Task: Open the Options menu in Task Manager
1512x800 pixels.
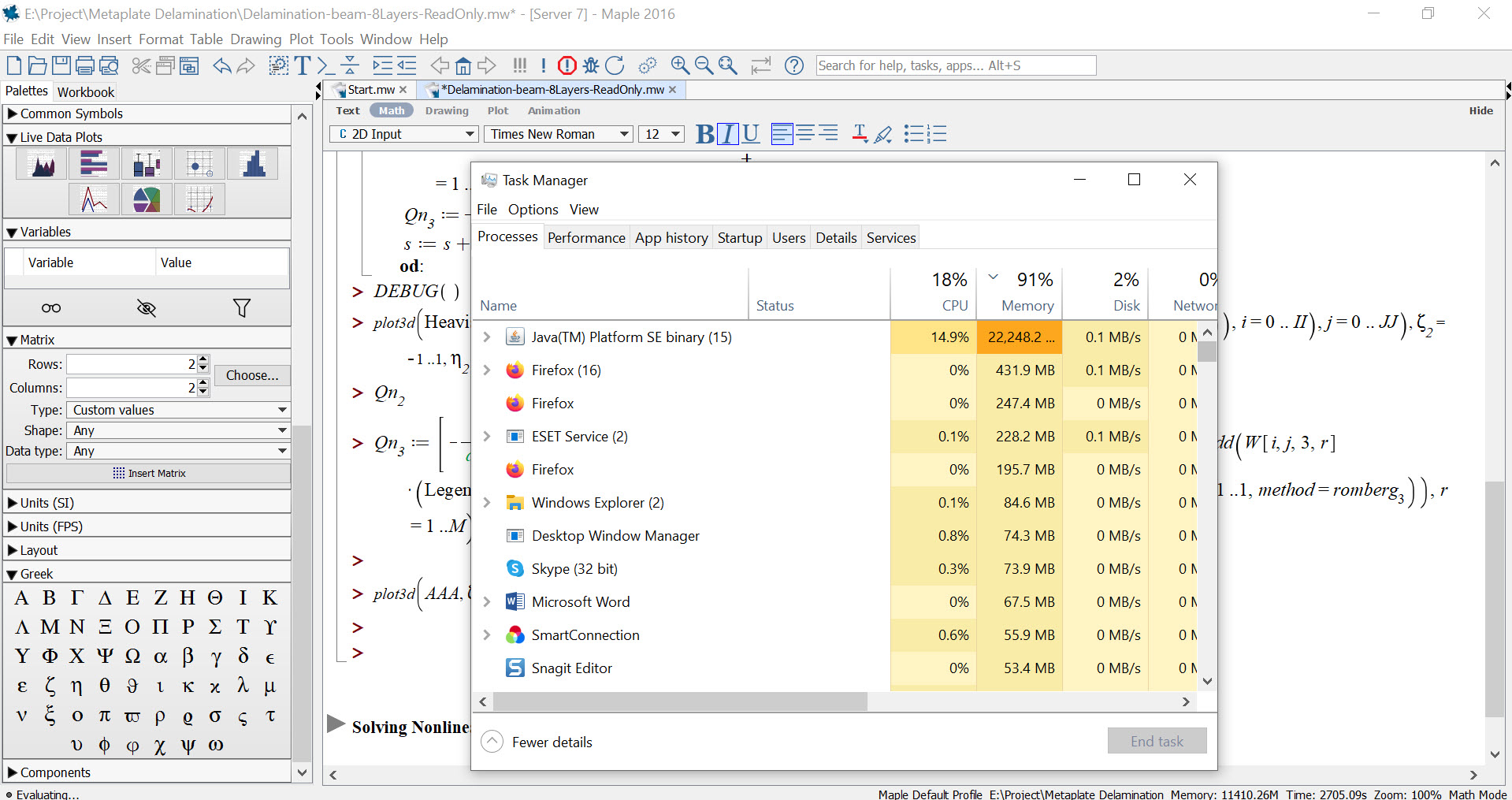Action: (533, 210)
